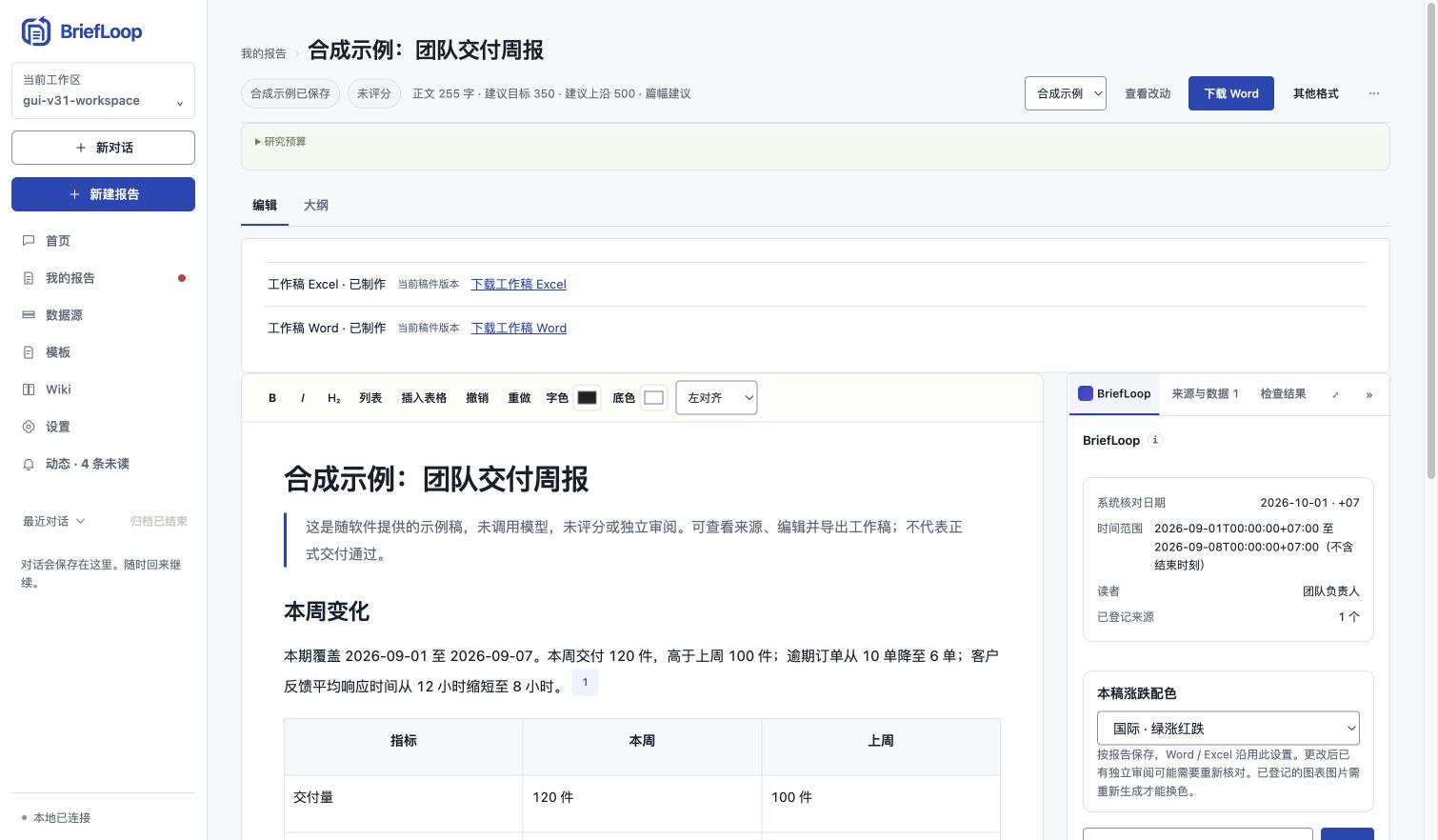1438x840 pixels.
Task: Click the expand panel arrow icon
Action: 1335,394
